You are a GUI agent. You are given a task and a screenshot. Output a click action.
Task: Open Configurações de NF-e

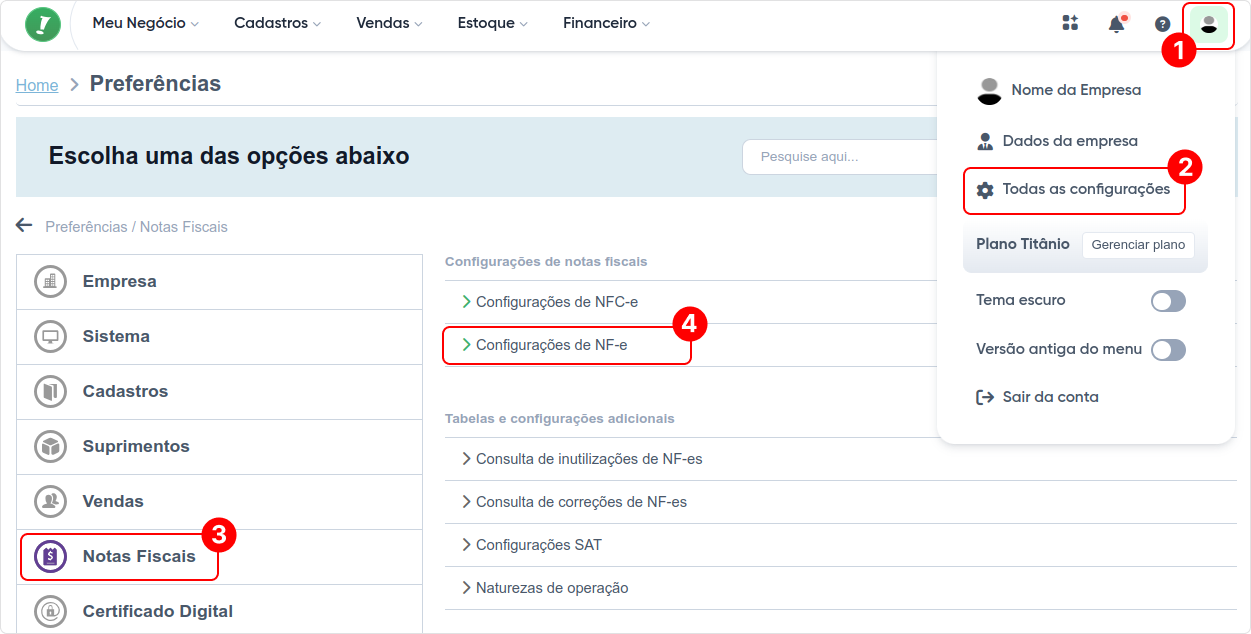tap(551, 345)
